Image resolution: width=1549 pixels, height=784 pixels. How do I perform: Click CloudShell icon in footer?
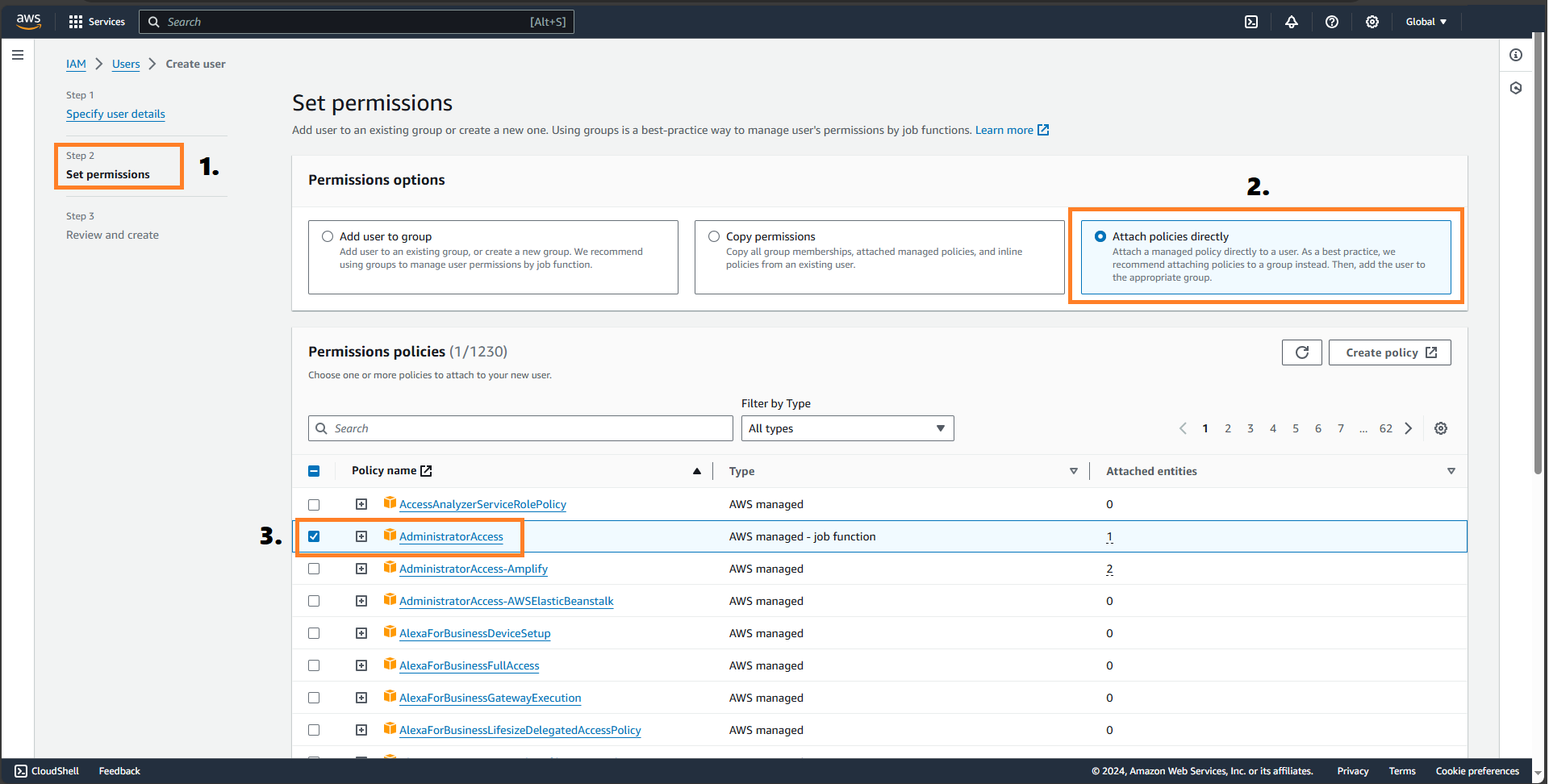coord(21,771)
